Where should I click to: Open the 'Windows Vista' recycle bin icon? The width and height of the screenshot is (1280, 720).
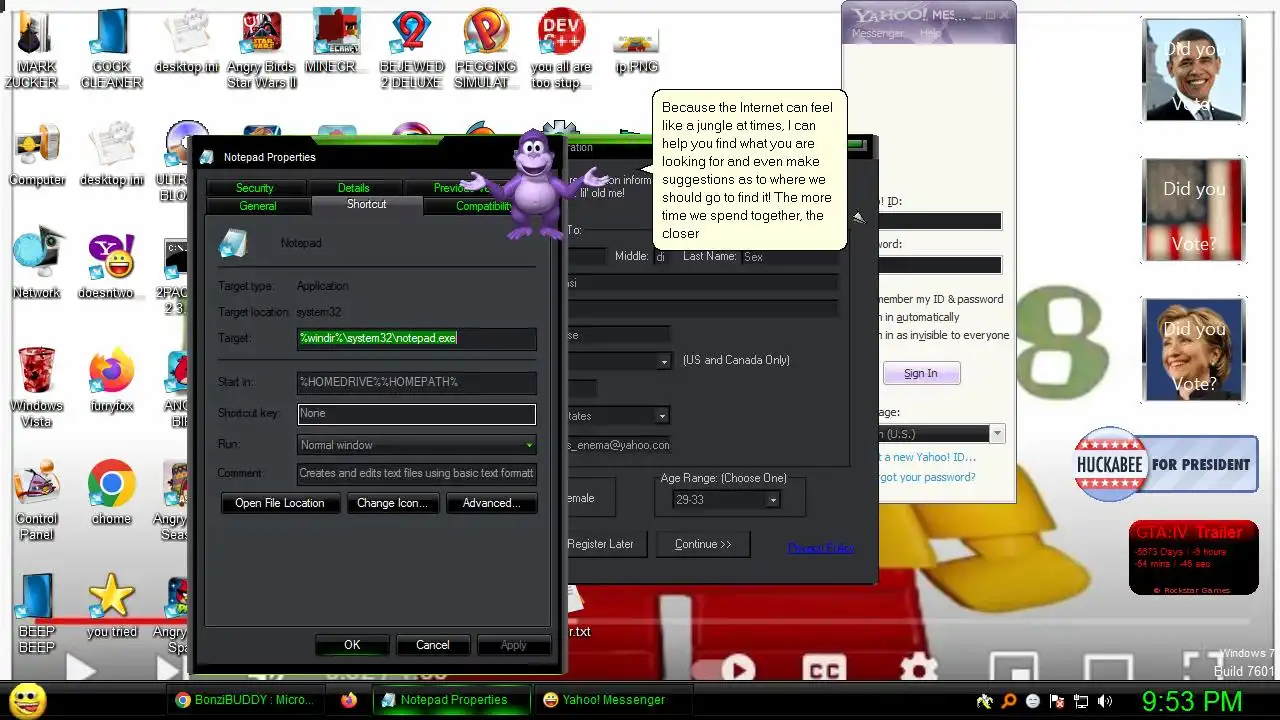(37, 386)
